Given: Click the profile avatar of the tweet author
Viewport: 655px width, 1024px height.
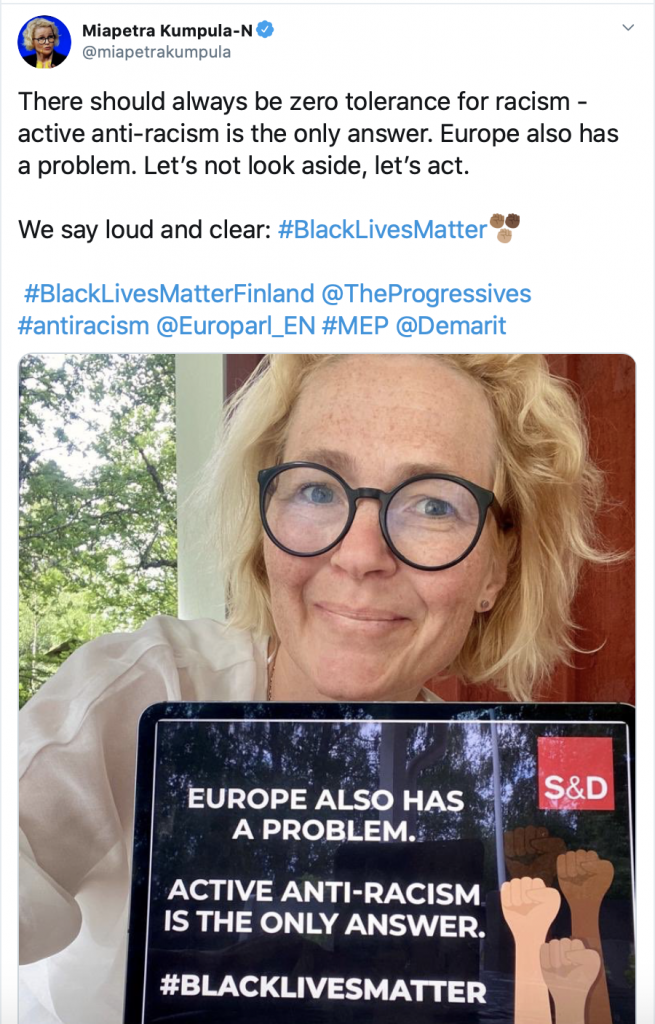Looking at the screenshot, I should [44, 42].
